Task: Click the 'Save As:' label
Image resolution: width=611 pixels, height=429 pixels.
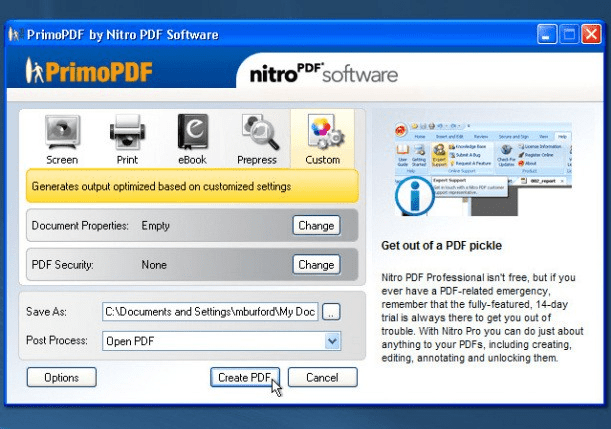Action: coord(46,312)
